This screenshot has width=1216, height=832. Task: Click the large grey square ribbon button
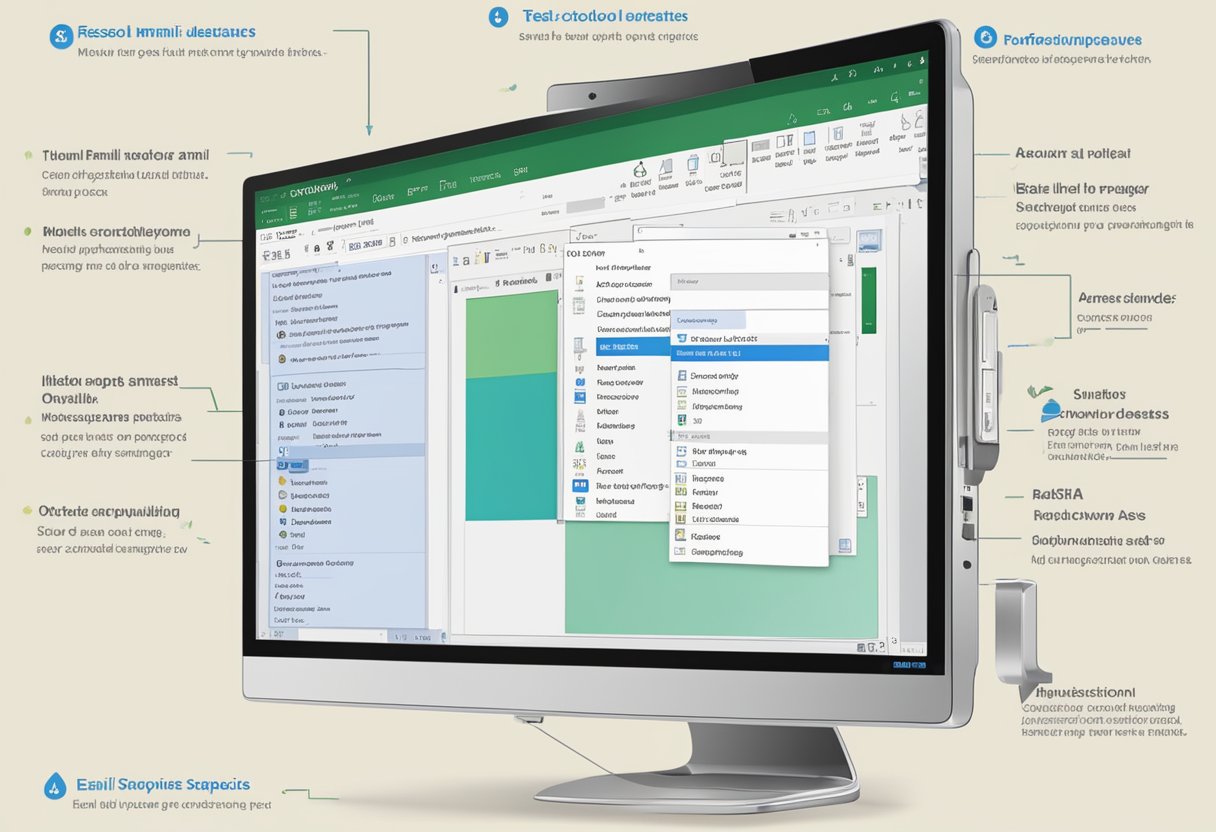point(735,152)
